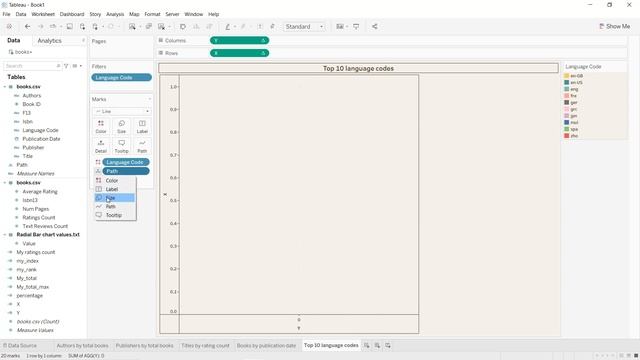Viewport: 640px width, 360px height.
Task: Open the Show Me panel
Action: 614,27
